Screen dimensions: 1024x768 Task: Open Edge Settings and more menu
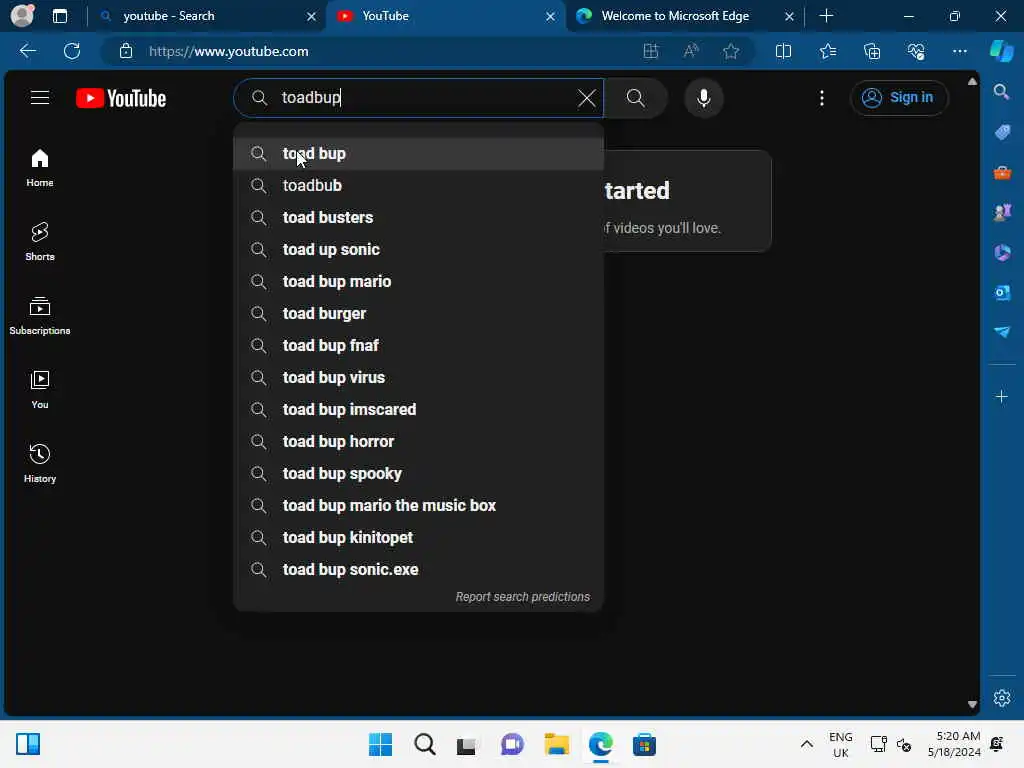click(959, 51)
